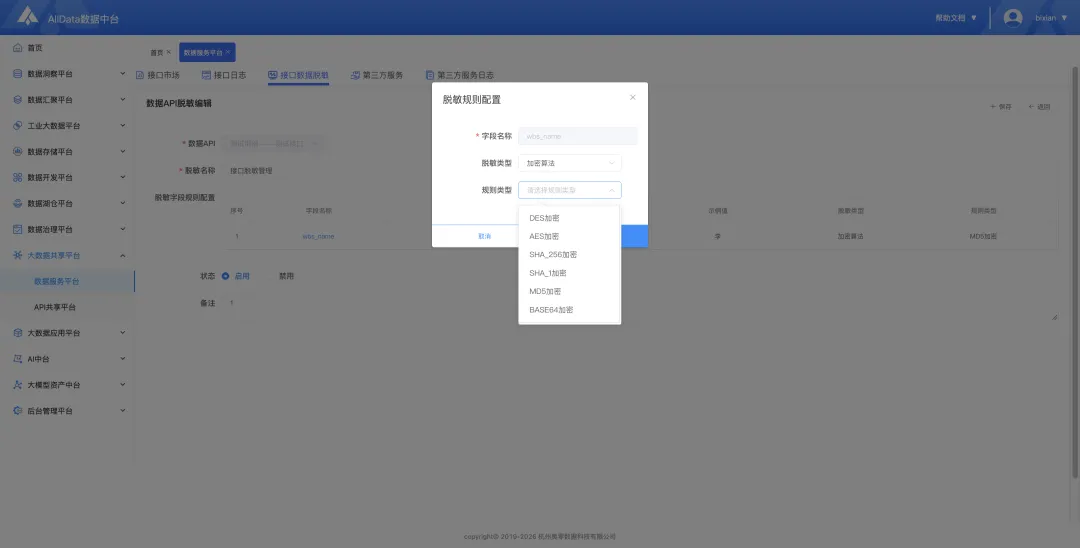Choose SHA_256加密 from the rule list
This screenshot has height=548, width=1080.
[570, 255]
